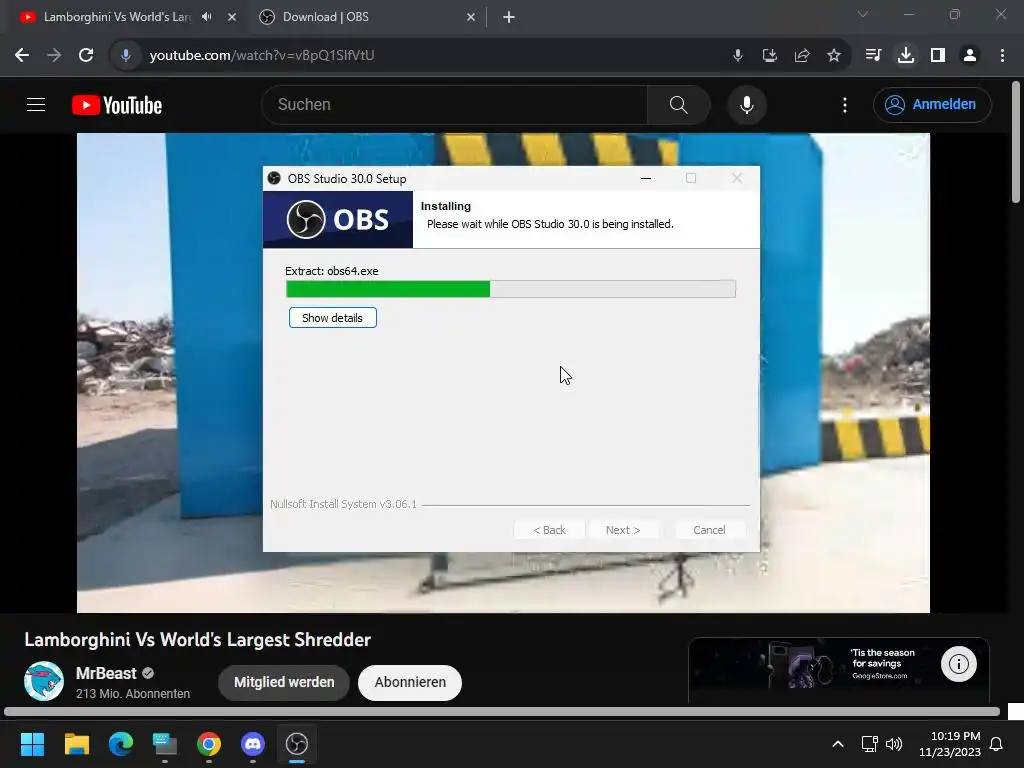The height and width of the screenshot is (768, 1024).
Task: Open the Chrome three-dot menu
Action: point(1002,56)
